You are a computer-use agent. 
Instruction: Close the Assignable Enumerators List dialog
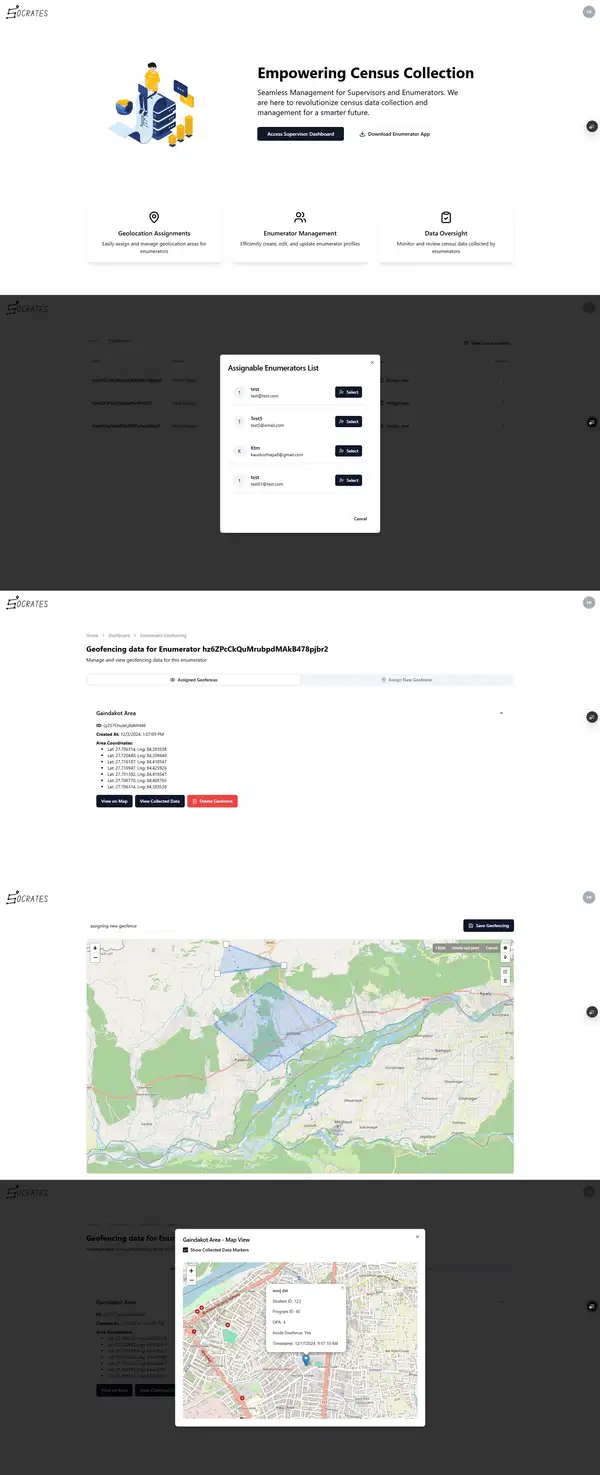tap(372, 361)
